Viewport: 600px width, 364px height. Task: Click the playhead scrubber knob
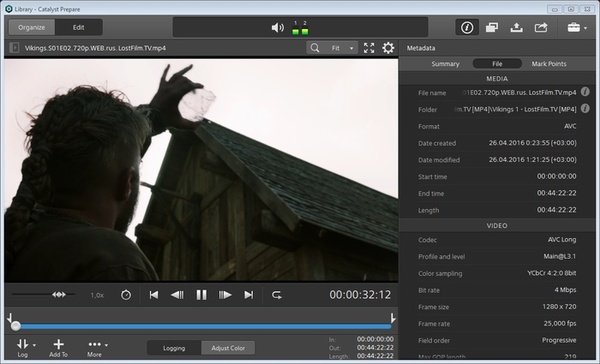tap(16, 326)
